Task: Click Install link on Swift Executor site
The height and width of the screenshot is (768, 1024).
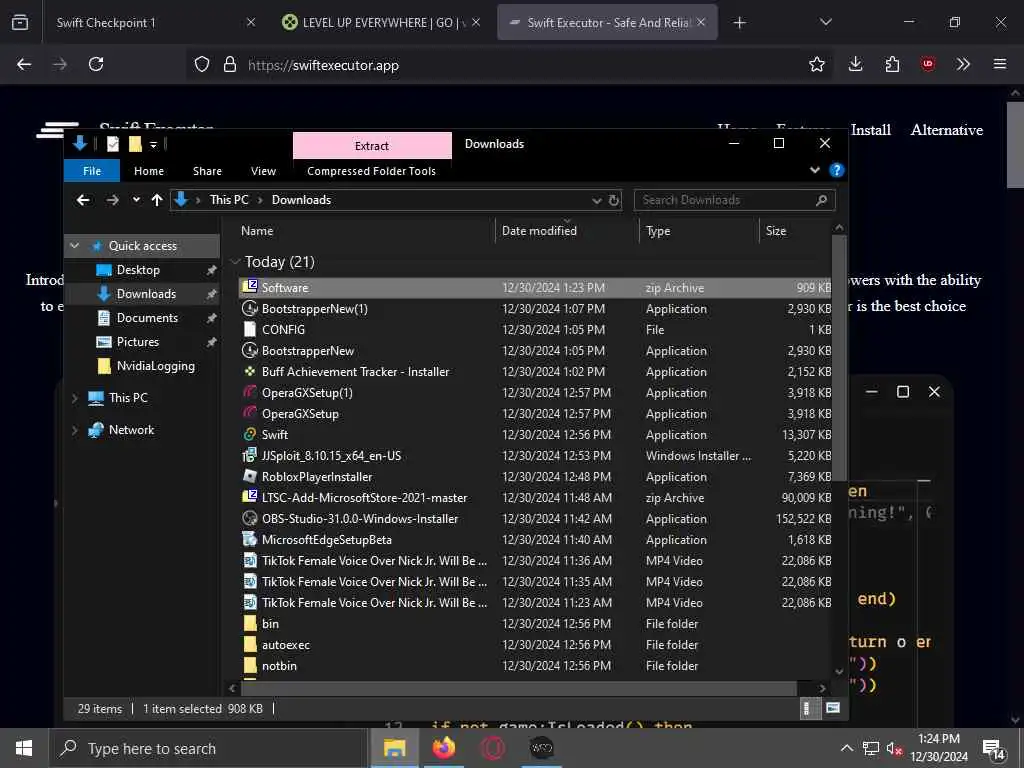Action: pos(871,130)
